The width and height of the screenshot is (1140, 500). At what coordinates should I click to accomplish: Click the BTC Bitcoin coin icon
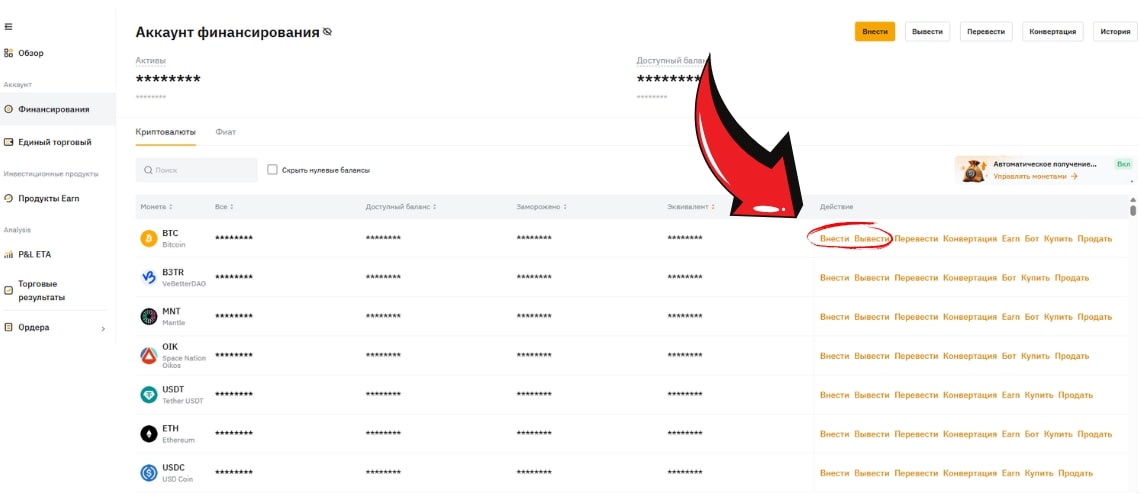149,238
